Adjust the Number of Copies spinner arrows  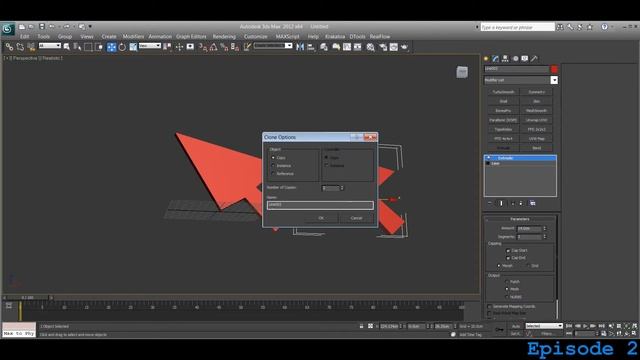342,188
